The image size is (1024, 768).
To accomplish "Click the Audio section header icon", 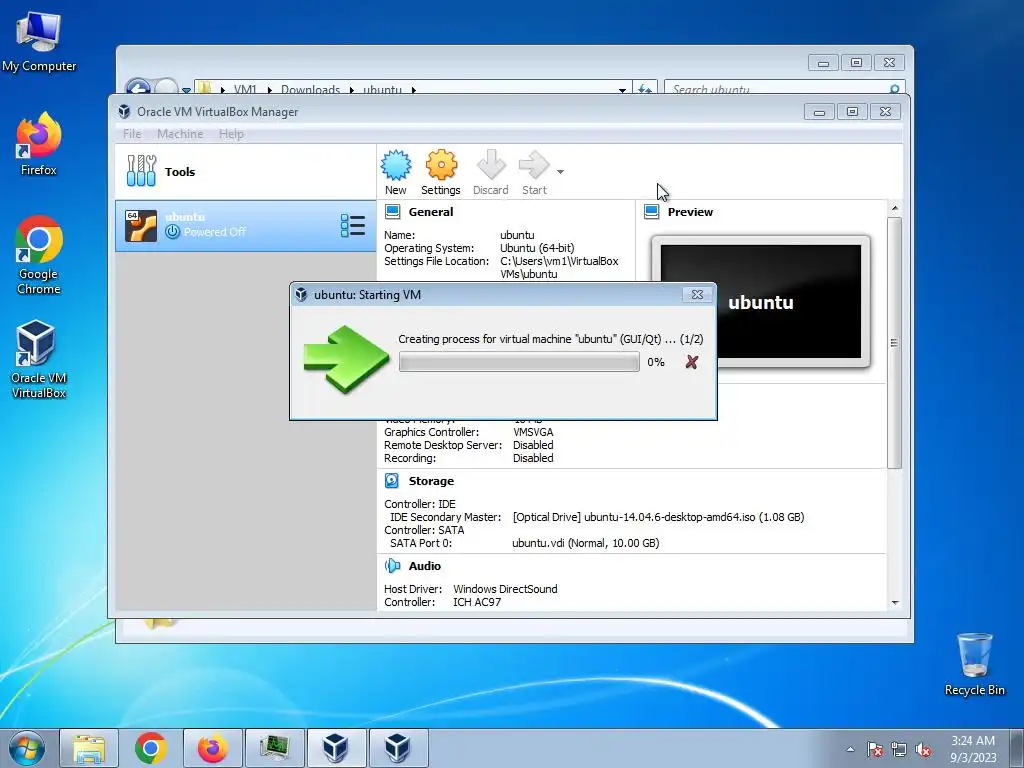I will click(x=392, y=566).
